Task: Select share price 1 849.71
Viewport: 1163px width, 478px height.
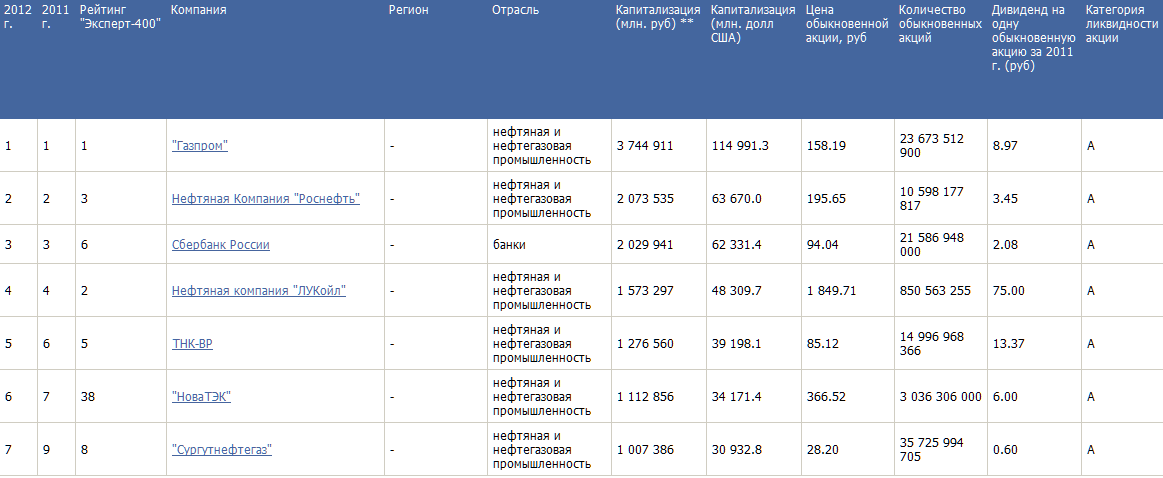Action: pos(831,291)
